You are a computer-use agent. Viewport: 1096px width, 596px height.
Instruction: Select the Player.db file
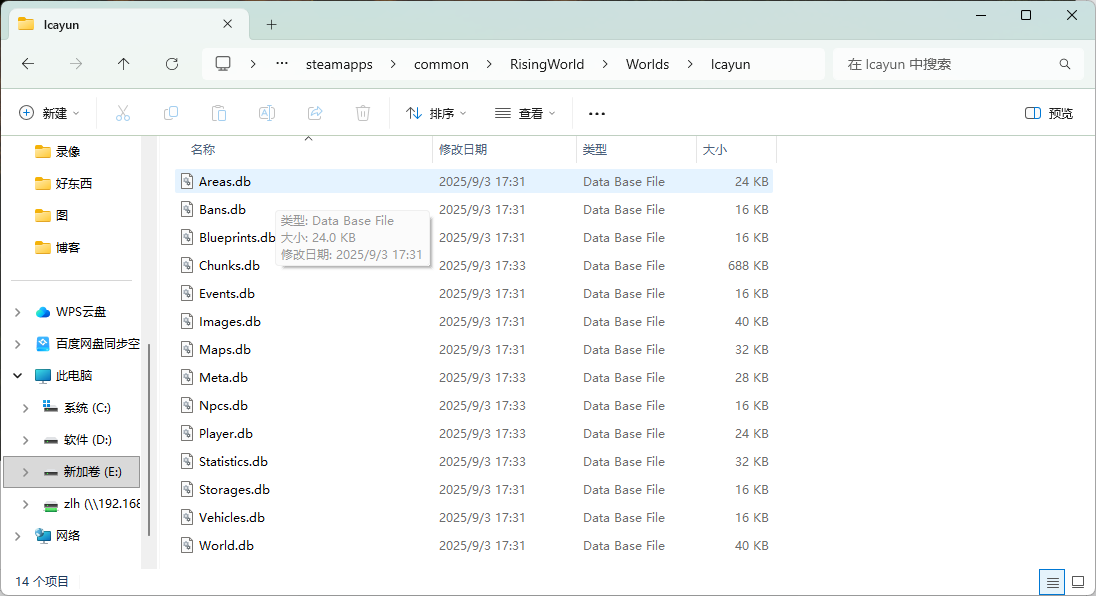(474, 434)
